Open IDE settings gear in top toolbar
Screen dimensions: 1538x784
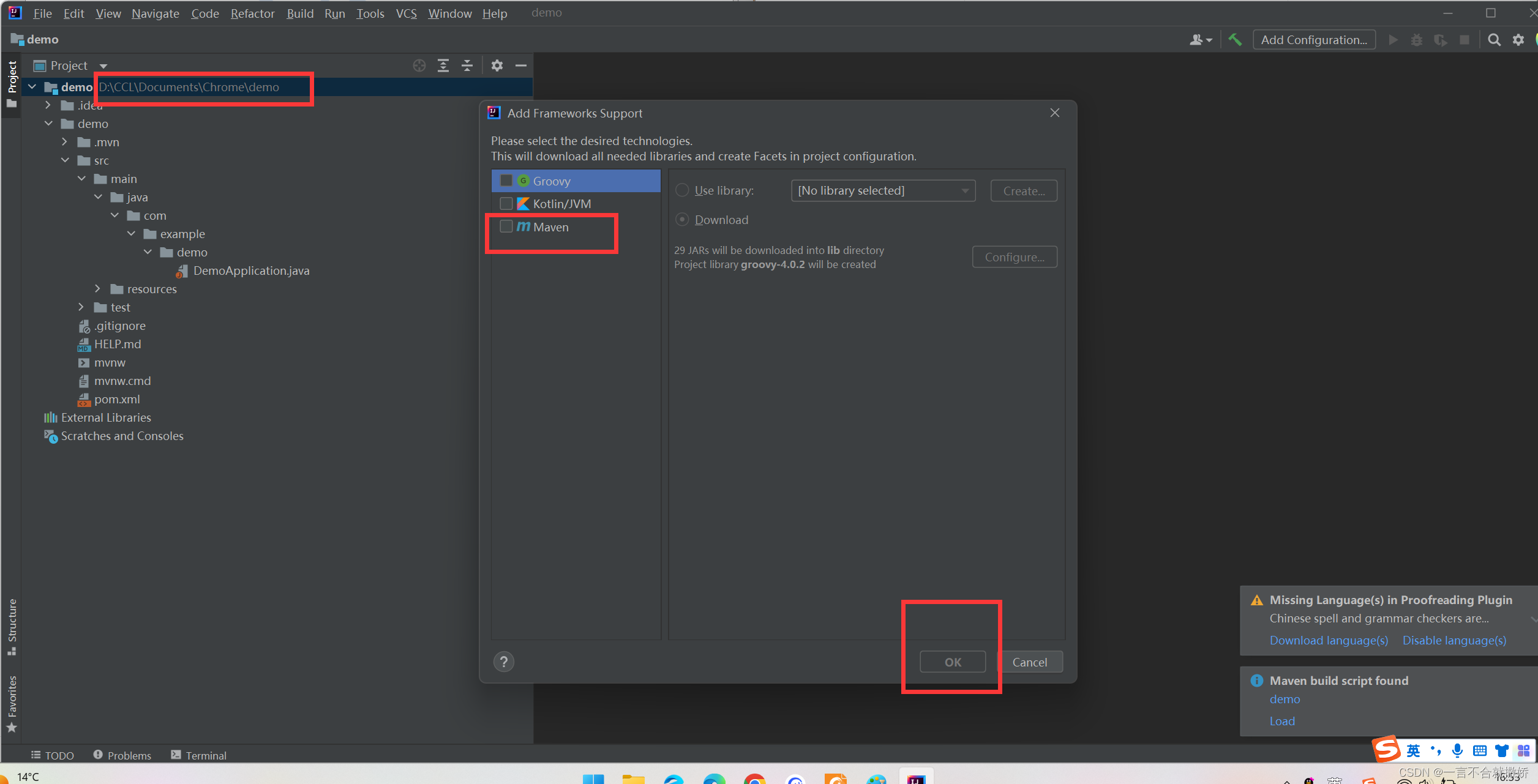coord(1518,40)
